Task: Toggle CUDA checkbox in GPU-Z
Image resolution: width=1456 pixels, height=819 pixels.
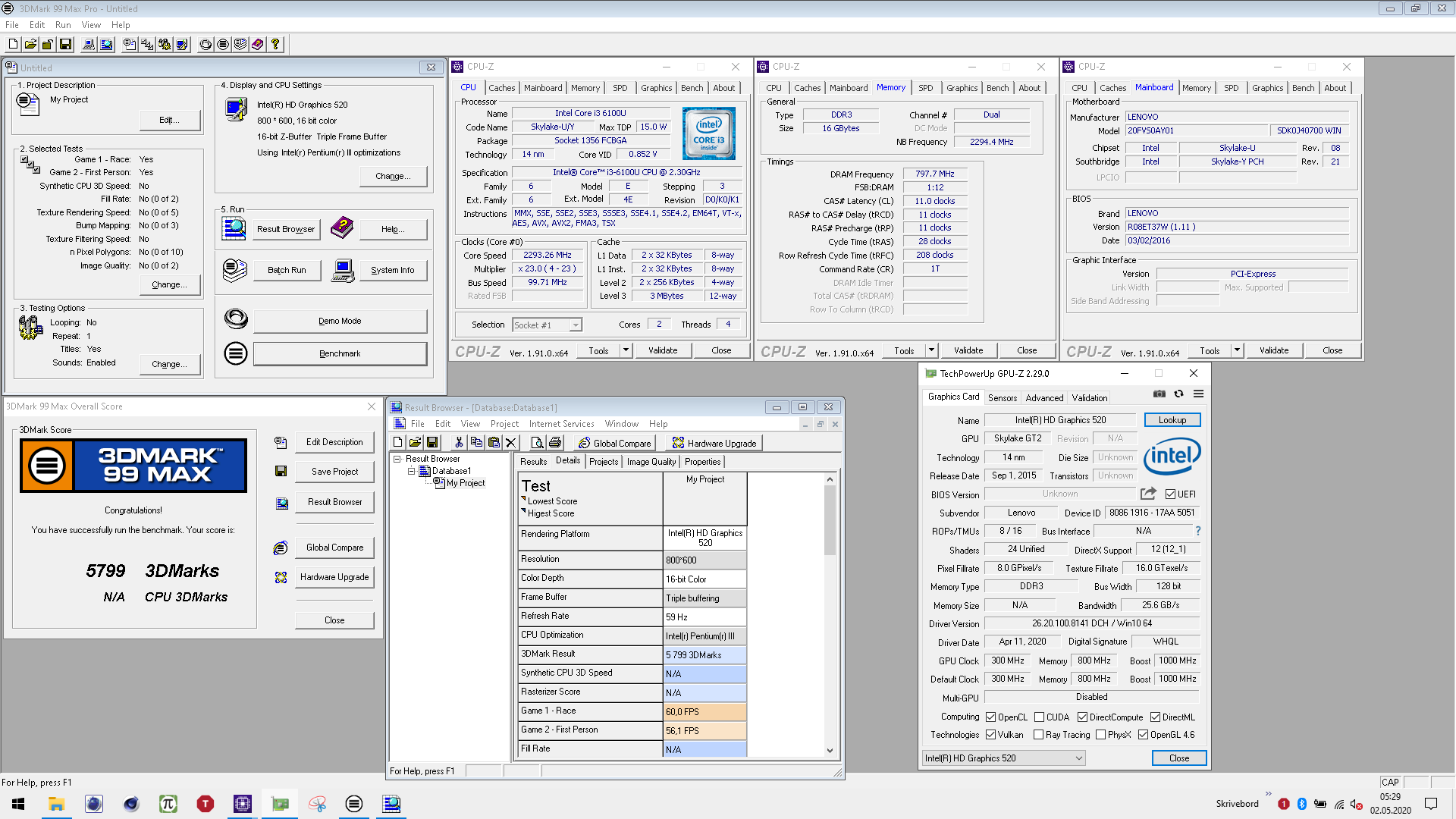Action: [1039, 717]
